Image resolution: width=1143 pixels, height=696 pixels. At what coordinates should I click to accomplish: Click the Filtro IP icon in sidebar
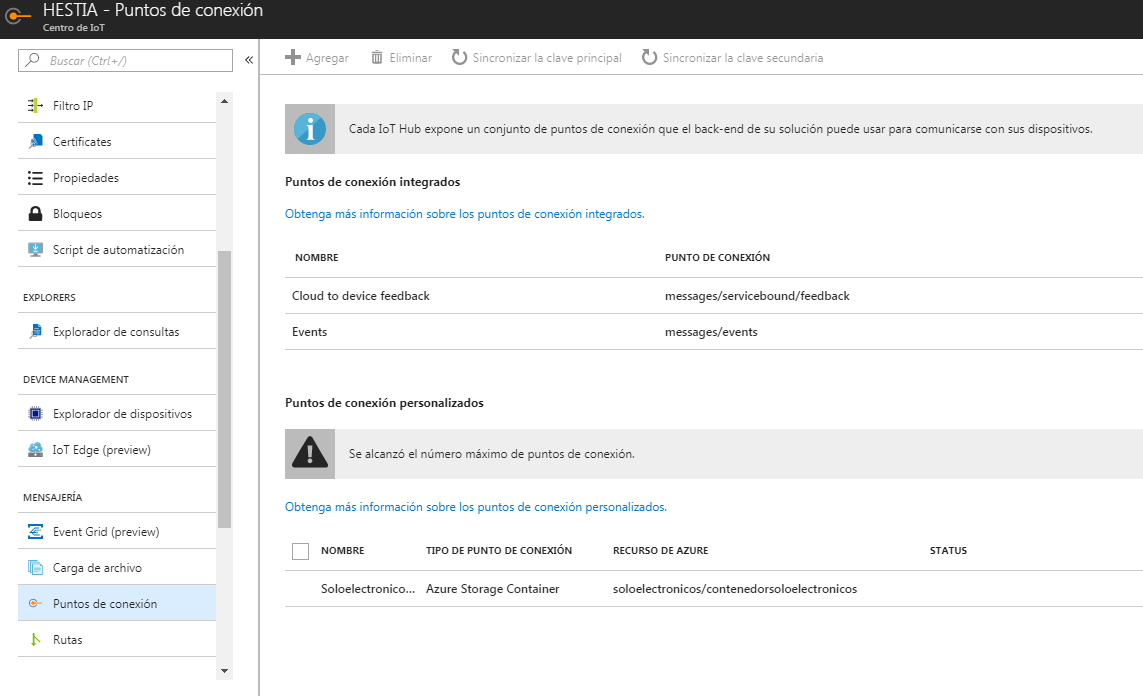coord(35,106)
